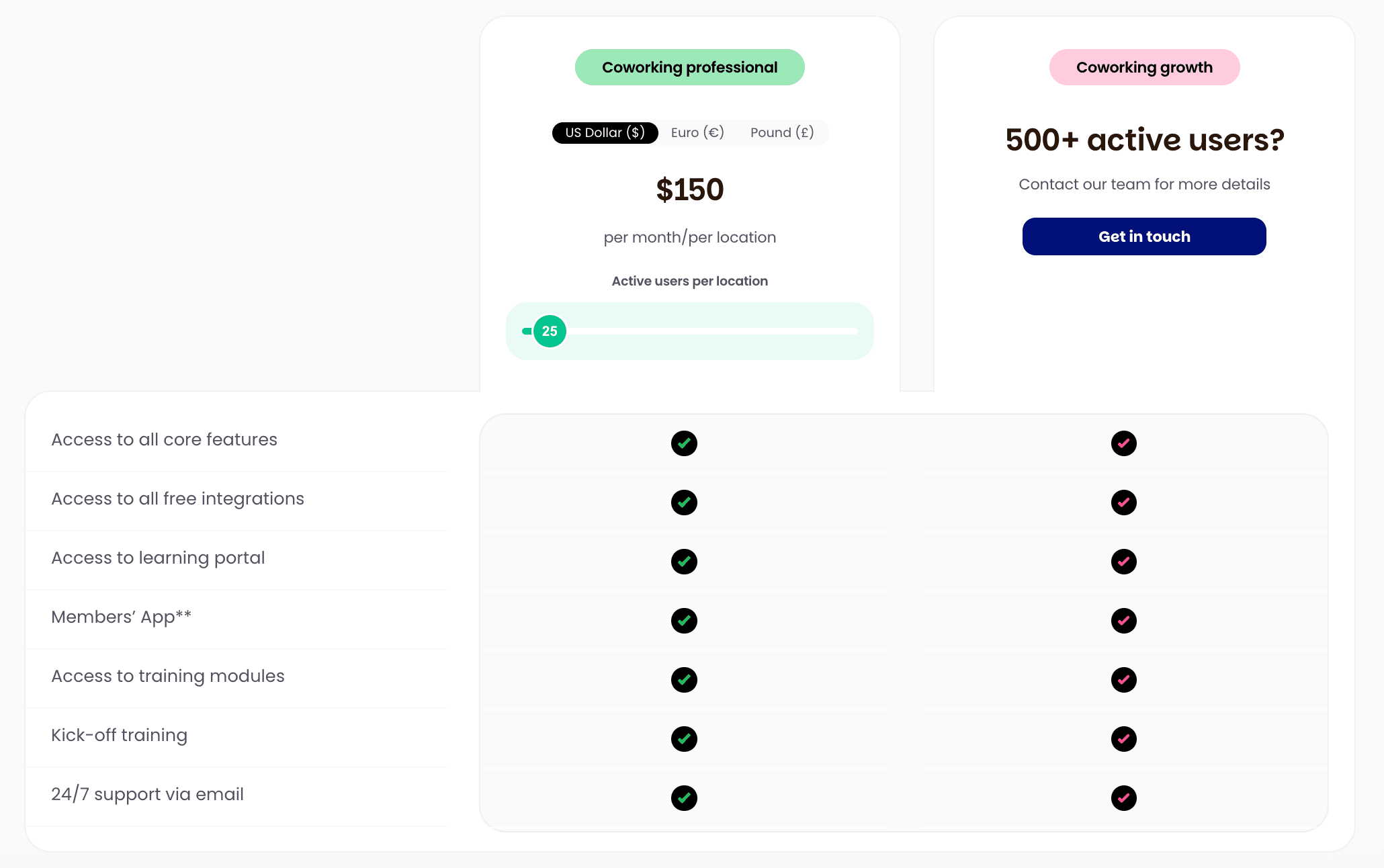The width and height of the screenshot is (1384, 868).
Task: Click green checkmark for core features
Action: [684, 443]
